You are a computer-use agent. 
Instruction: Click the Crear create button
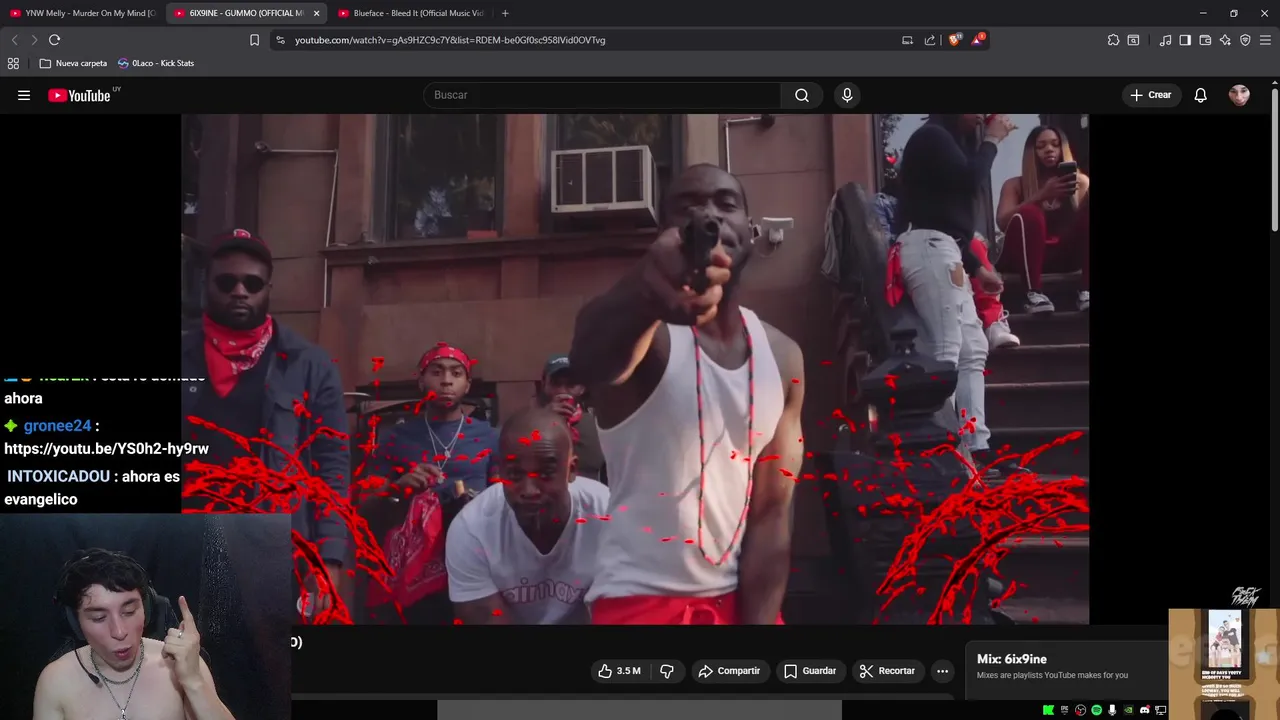1150,95
